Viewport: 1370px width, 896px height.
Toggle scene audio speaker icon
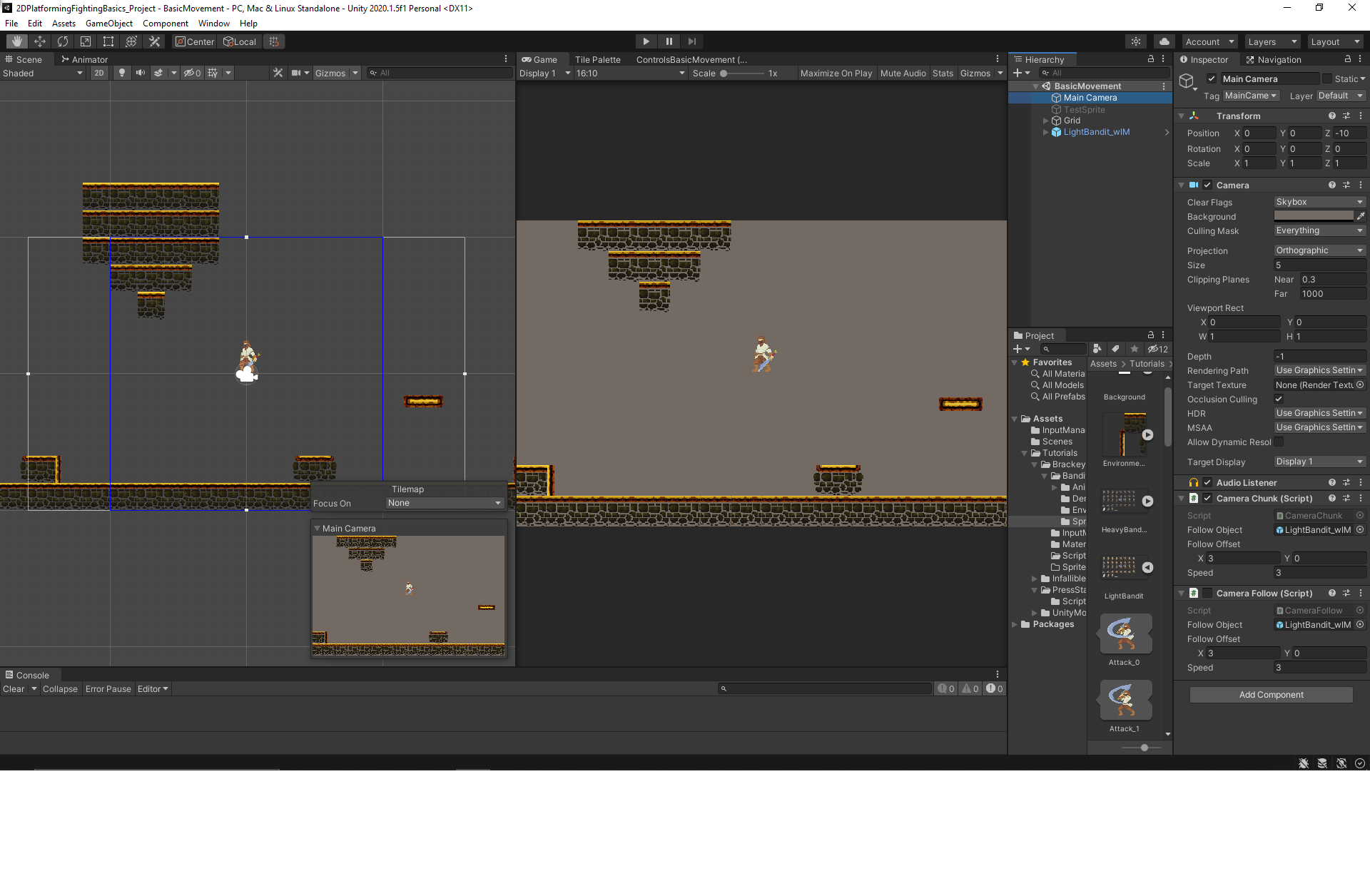point(140,73)
